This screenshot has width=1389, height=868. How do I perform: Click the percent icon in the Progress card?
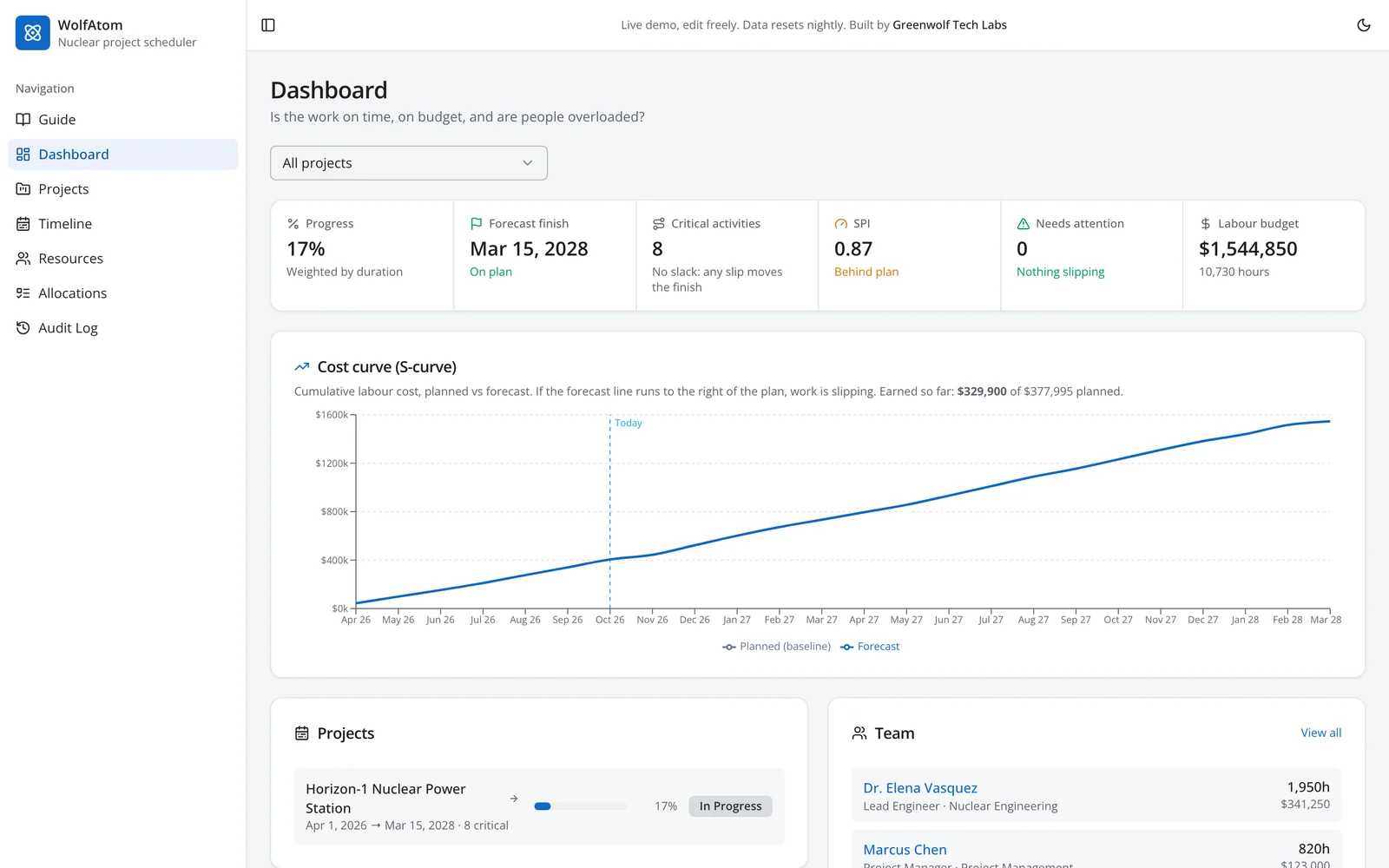tap(293, 224)
